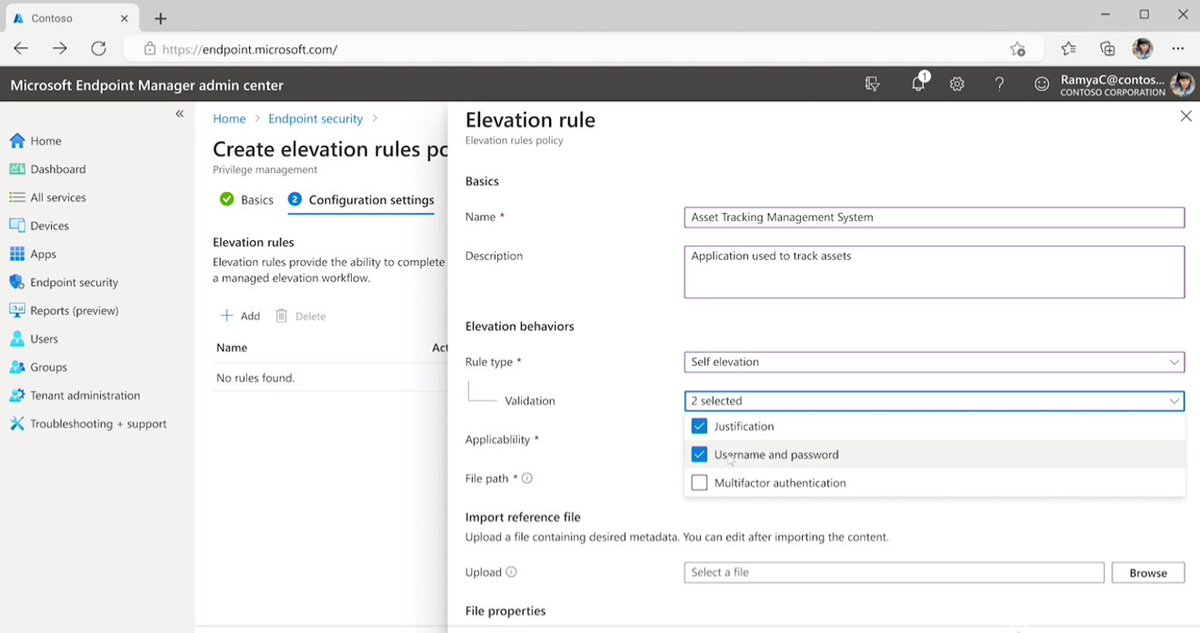The height and width of the screenshot is (633, 1200).
Task: Open directory and subscription filter icon
Action: (x=873, y=85)
